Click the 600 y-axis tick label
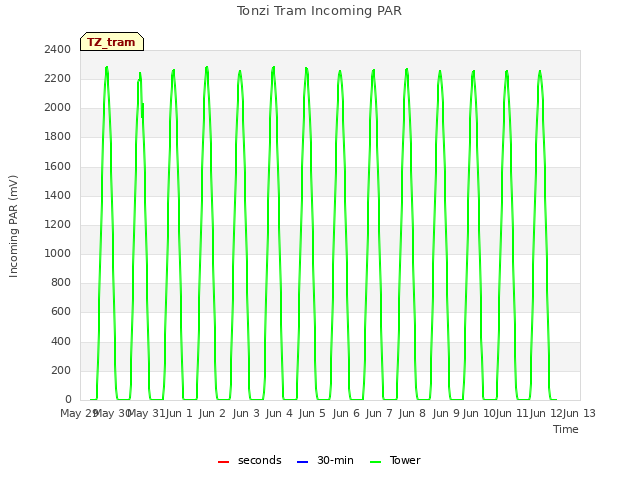Screen dimensions: 640x480 (61, 312)
